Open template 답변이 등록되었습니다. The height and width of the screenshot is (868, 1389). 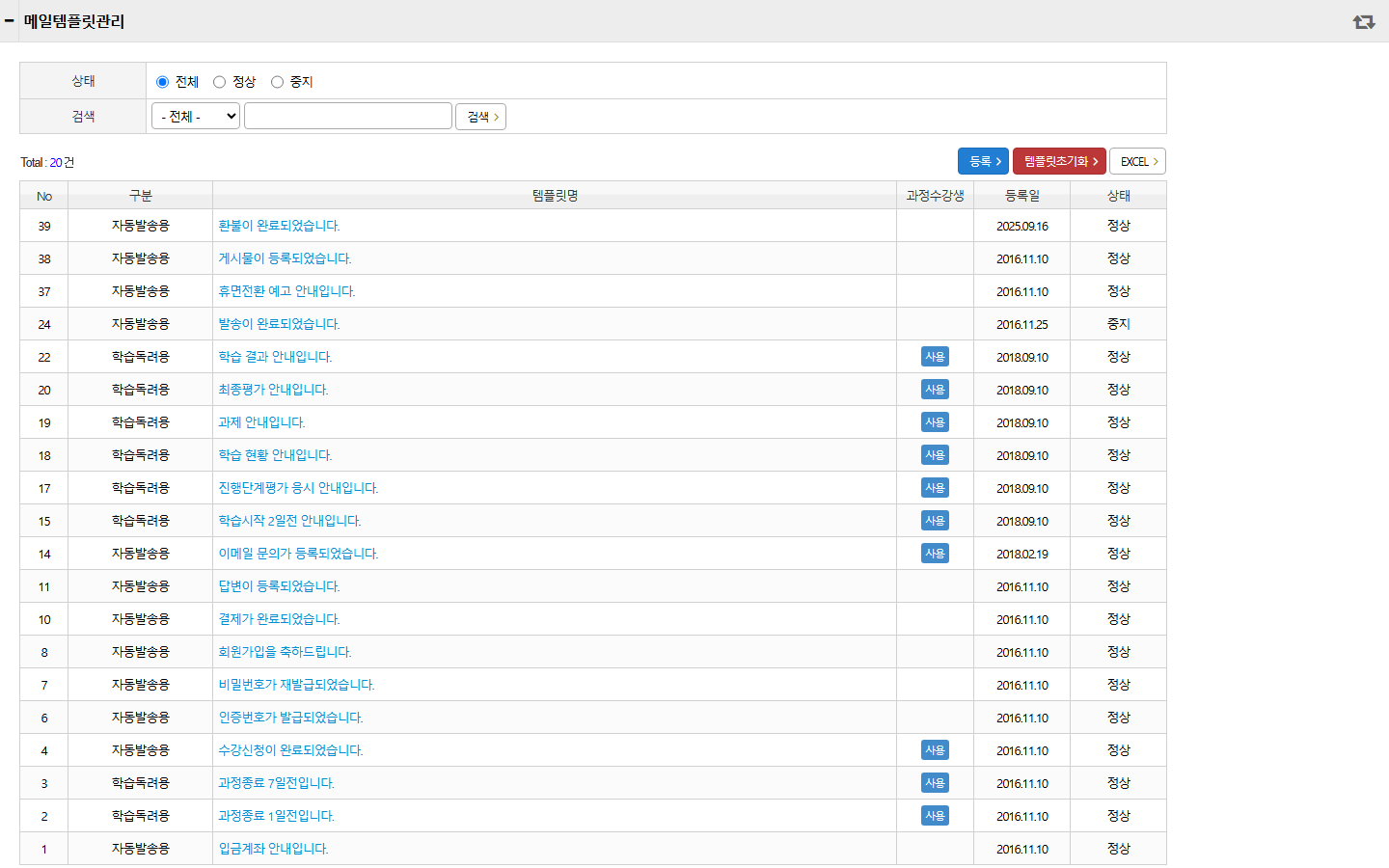click(x=279, y=586)
